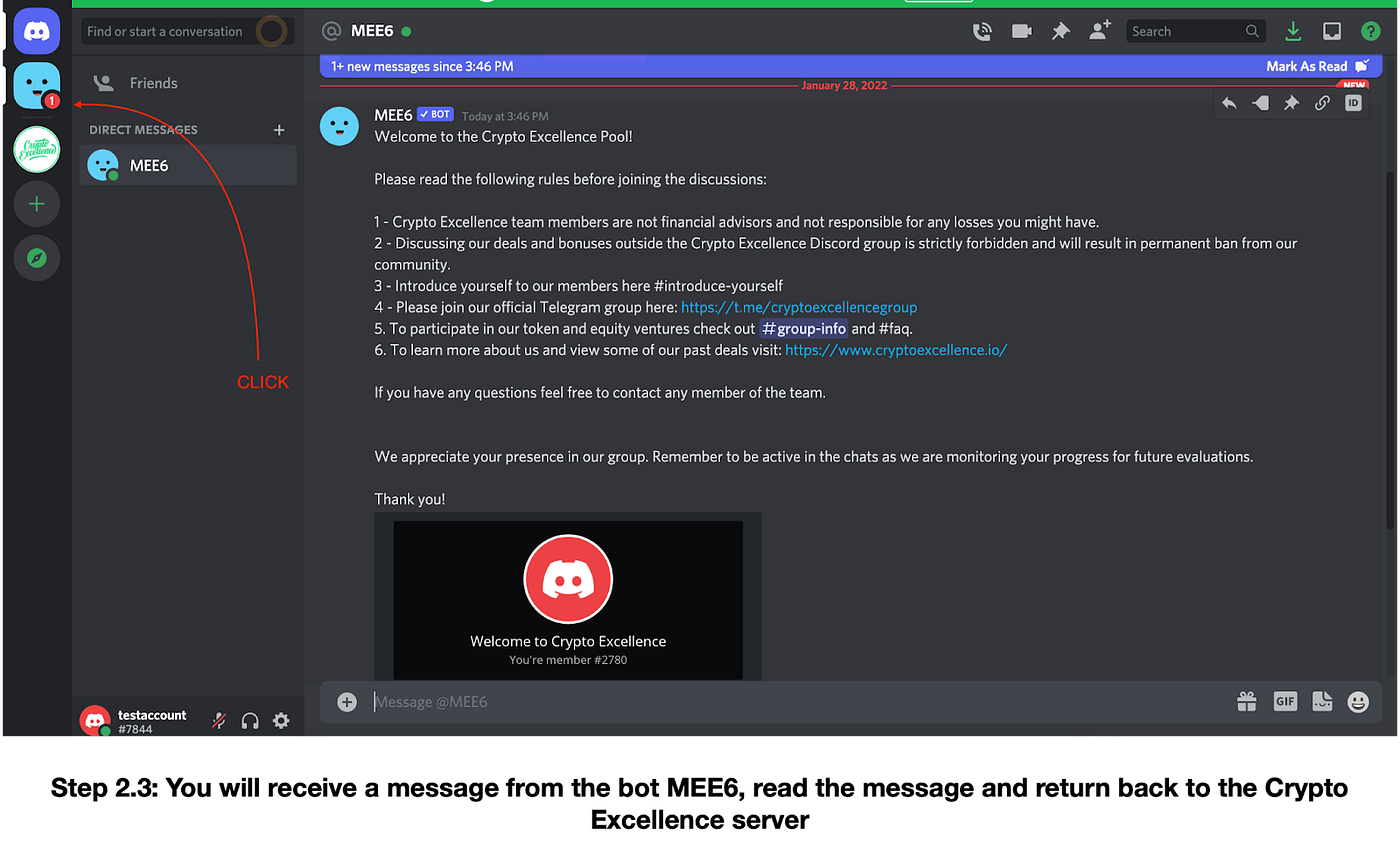Image resolution: width=1400 pixels, height=848 pixels.
Task: Click 'Welcome to the Crypto Excellence Pool!' text
Action: pyautogui.click(x=504, y=136)
